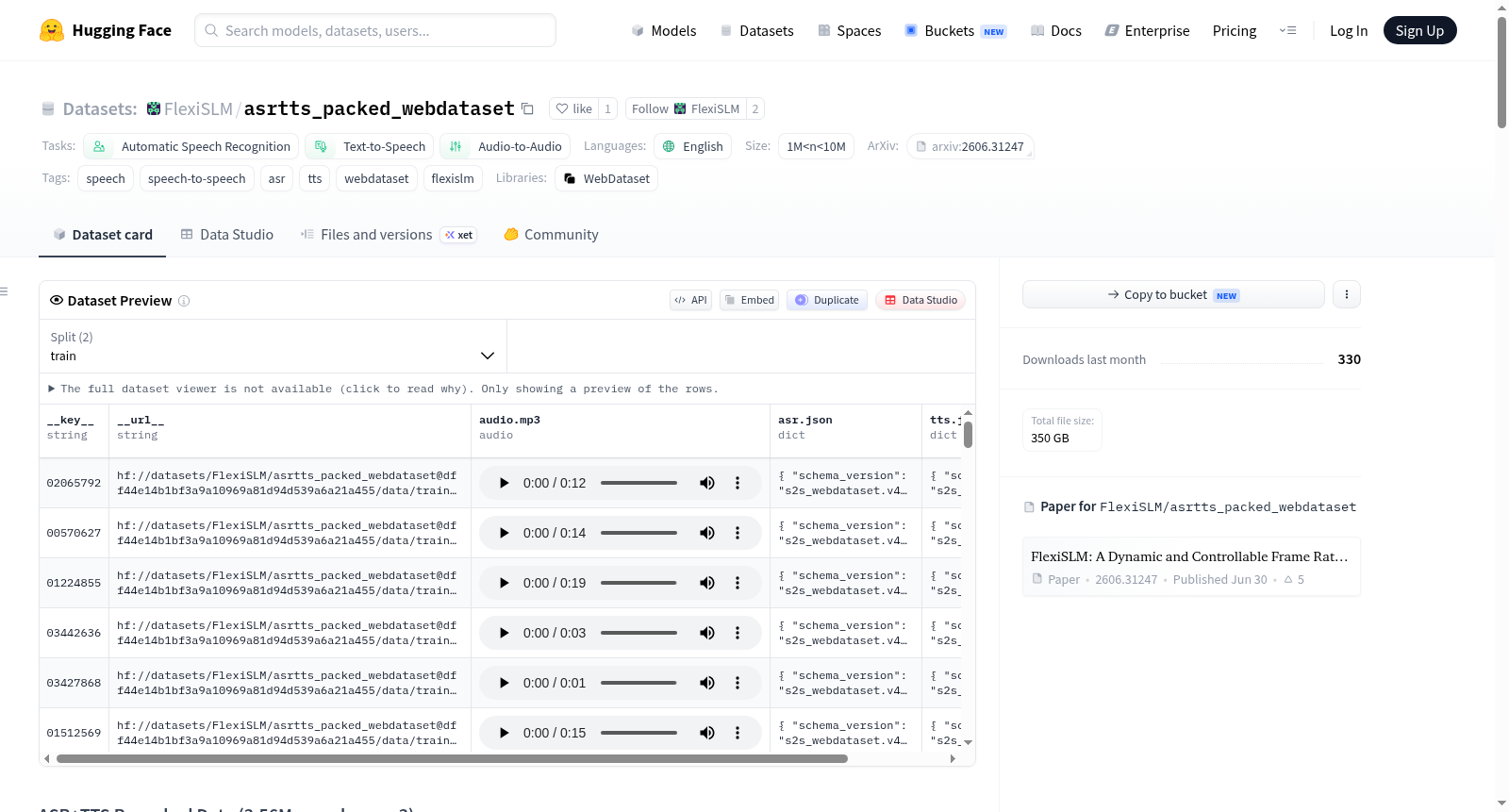Play audio for row 03442636
1509x812 pixels.
pos(504,633)
